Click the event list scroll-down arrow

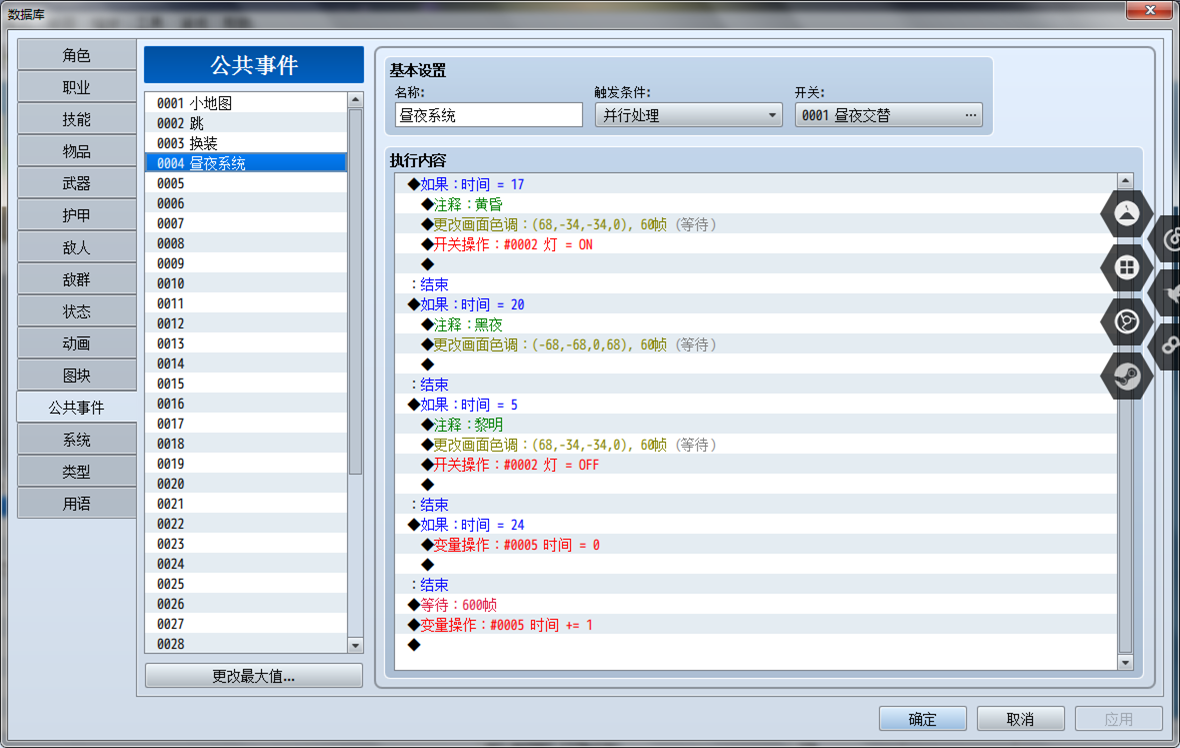coord(355,645)
